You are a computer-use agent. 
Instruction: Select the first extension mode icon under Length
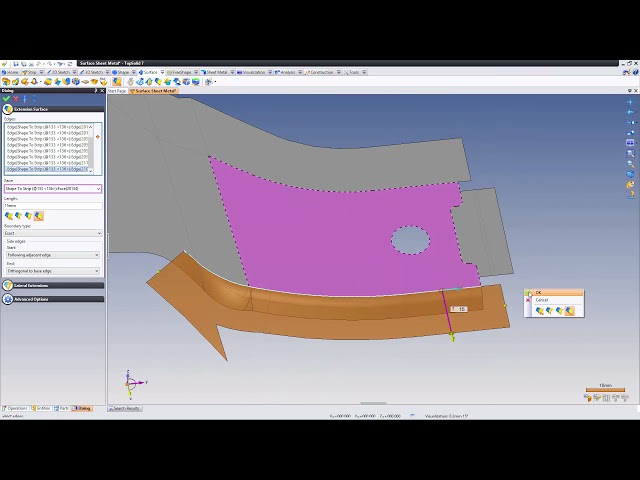point(9,216)
